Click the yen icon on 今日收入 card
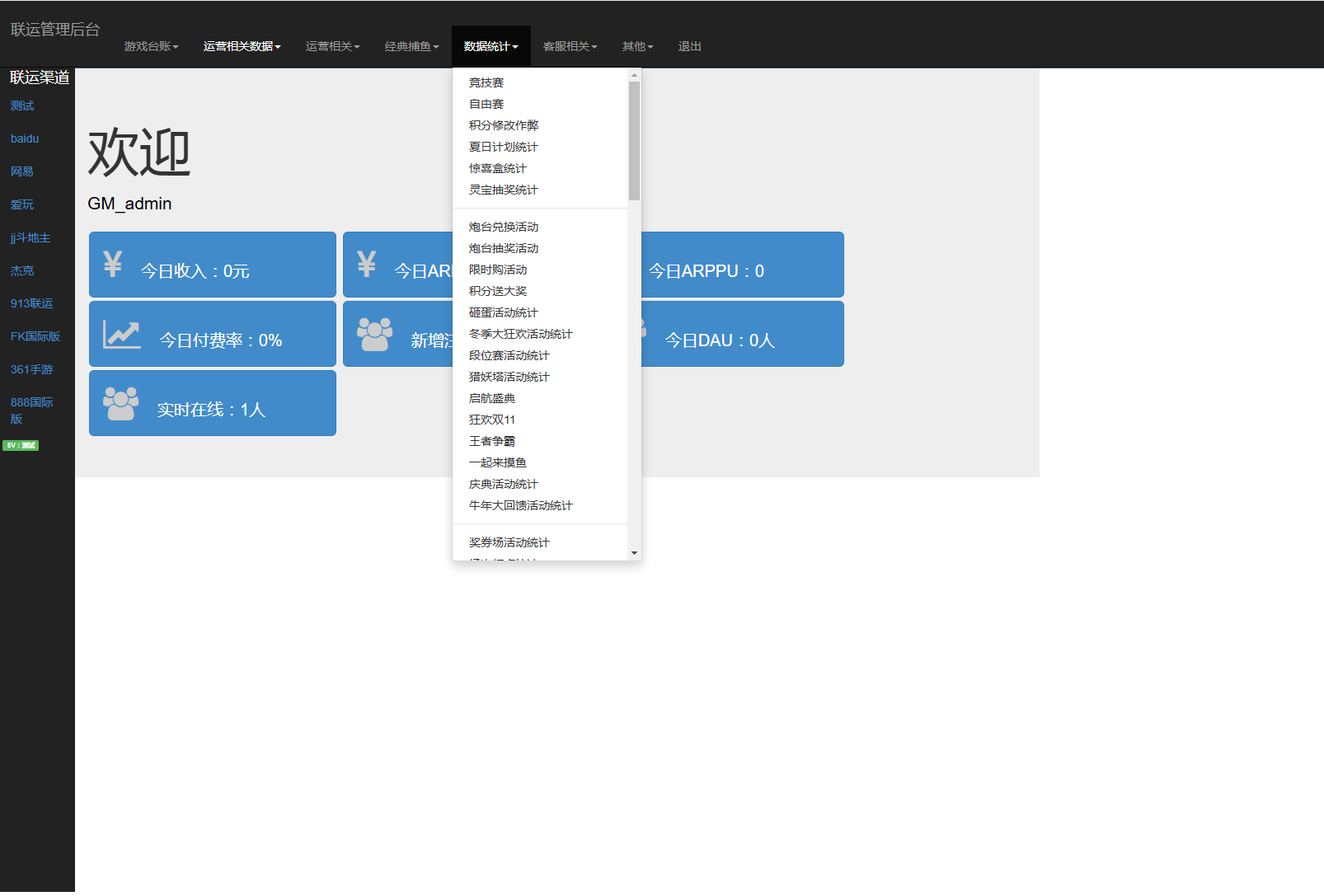 (x=113, y=263)
